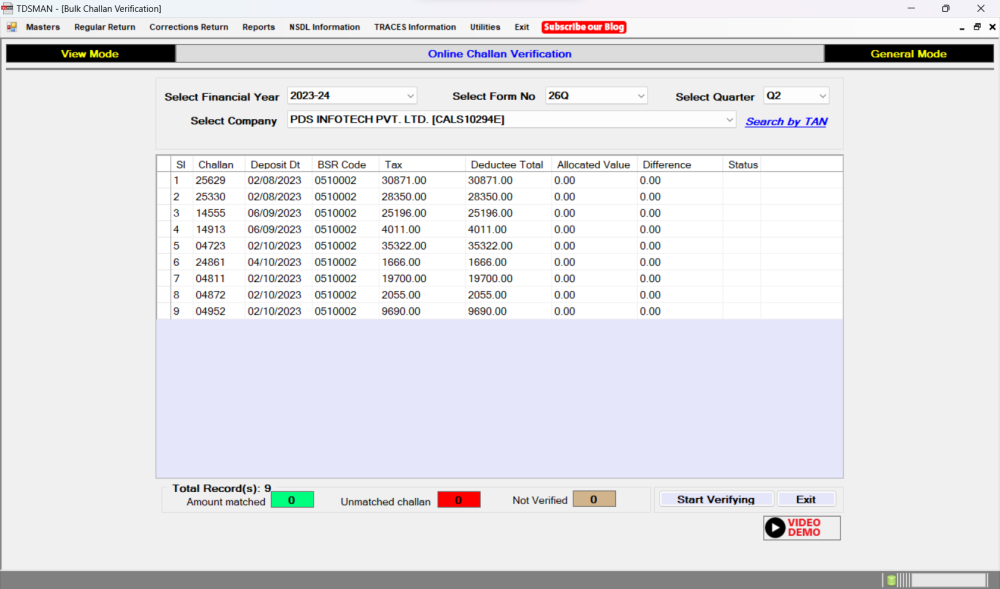Click the green Amount matched count box
This screenshot has width=1000, height=589.
[x=291, y=500]
